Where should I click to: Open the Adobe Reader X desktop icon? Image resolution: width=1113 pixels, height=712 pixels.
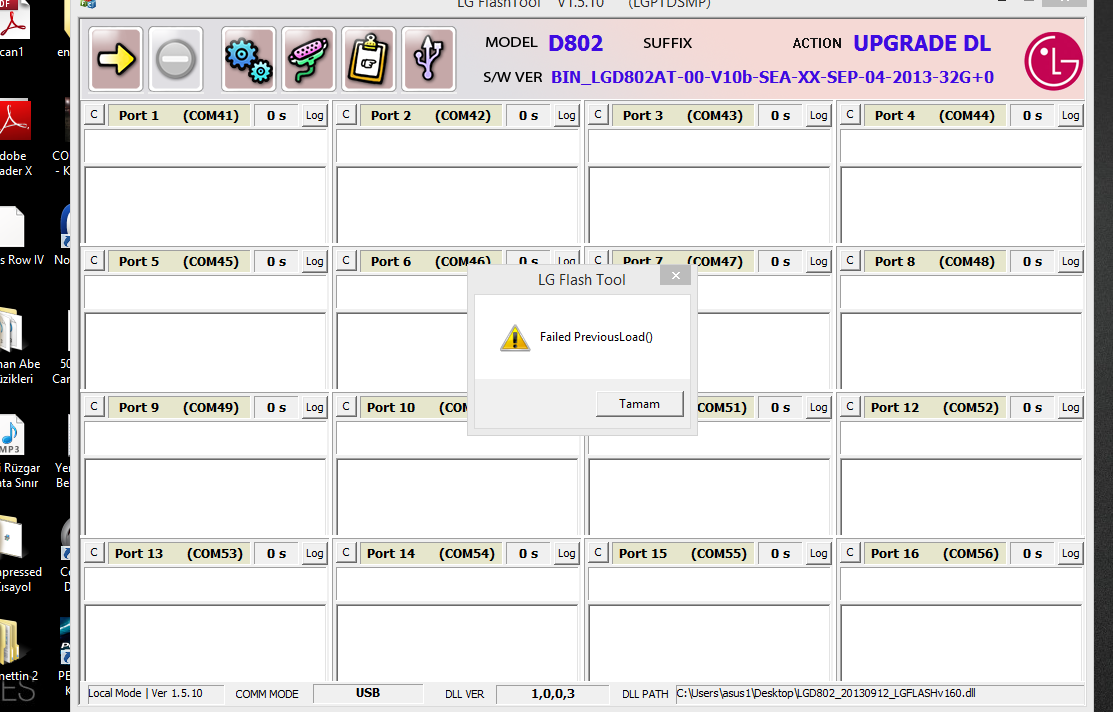16,138
